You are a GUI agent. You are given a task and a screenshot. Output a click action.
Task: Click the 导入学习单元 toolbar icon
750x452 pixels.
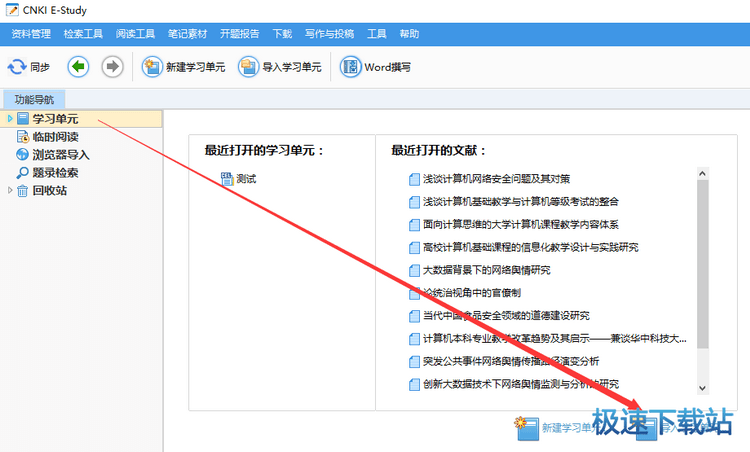point(248,67)
